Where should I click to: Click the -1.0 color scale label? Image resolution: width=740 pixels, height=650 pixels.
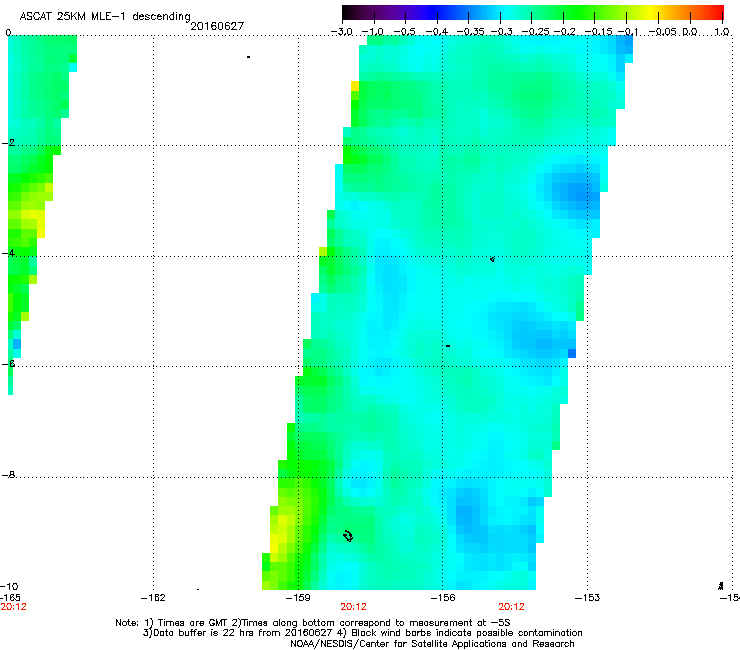point(373,32)
